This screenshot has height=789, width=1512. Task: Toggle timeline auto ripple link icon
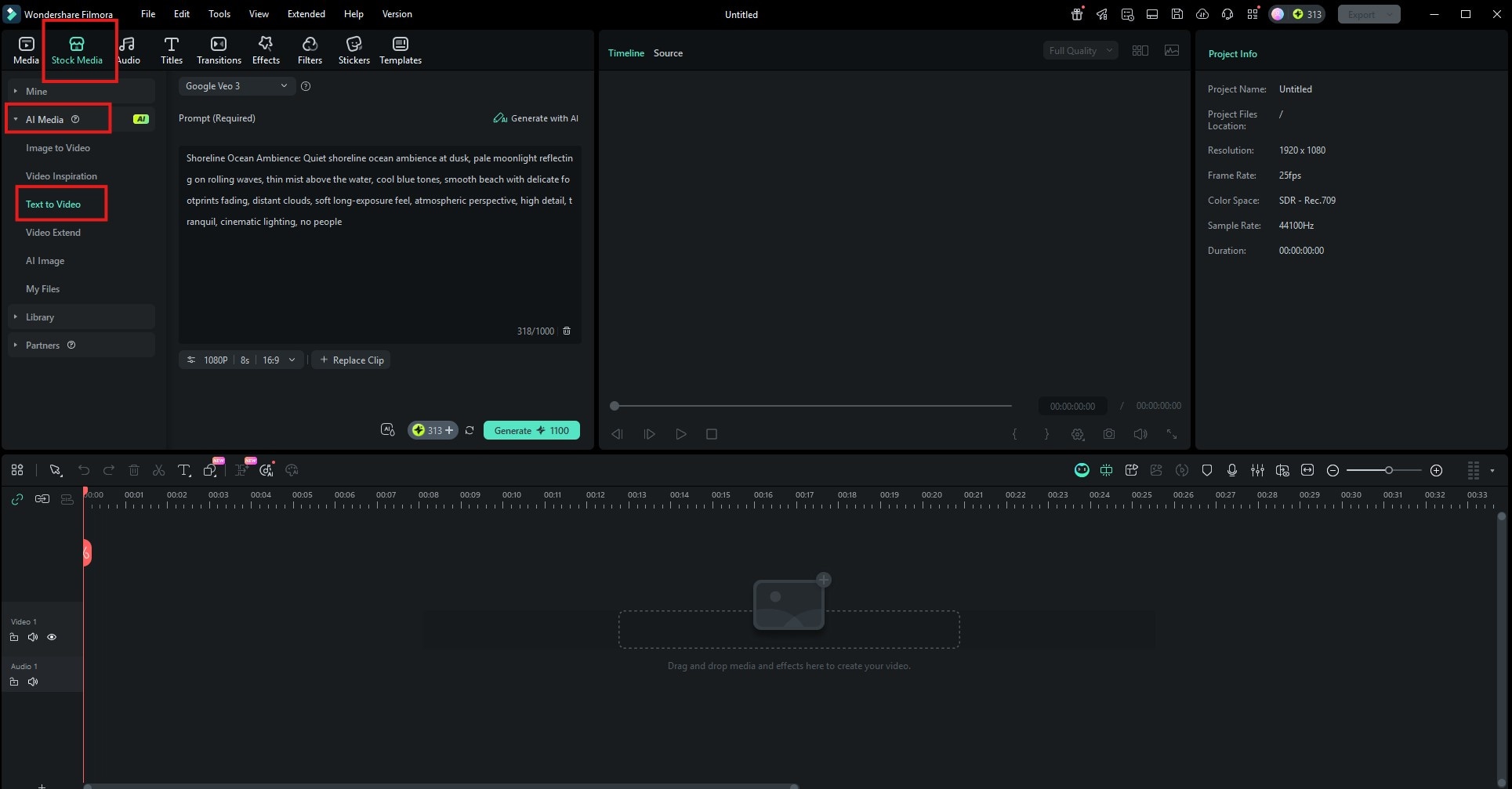(17, 499)
